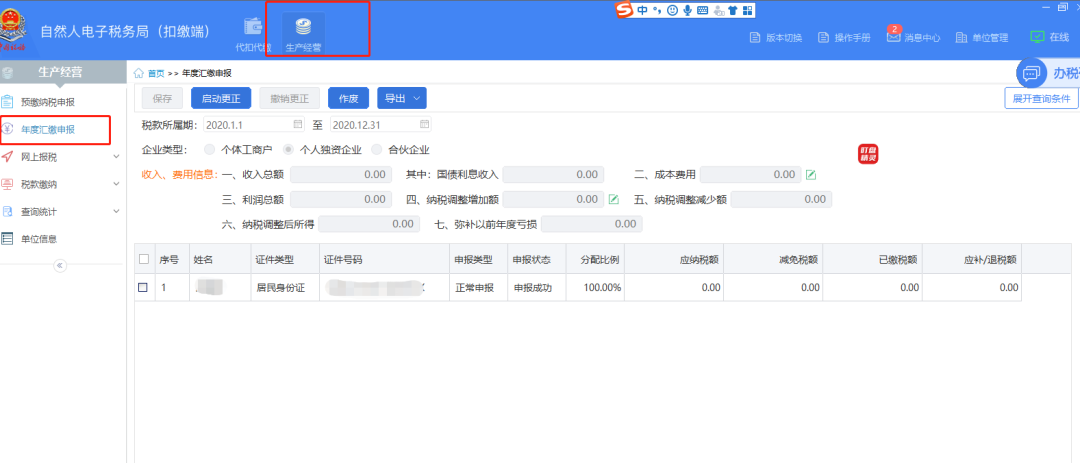
Task: Open 单位信息 in sidebar
Action: tap(39, 239)
